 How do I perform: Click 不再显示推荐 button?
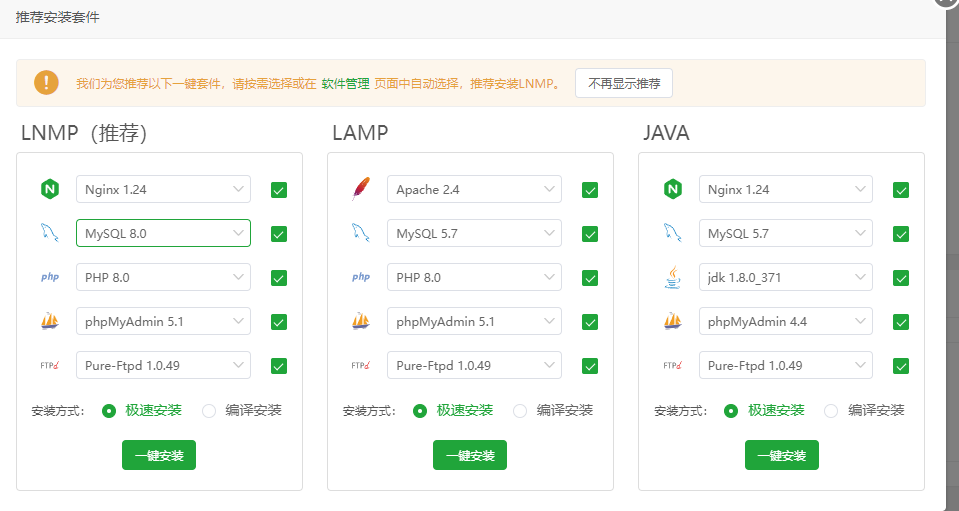pyautogui.click(x=624, y=83)
